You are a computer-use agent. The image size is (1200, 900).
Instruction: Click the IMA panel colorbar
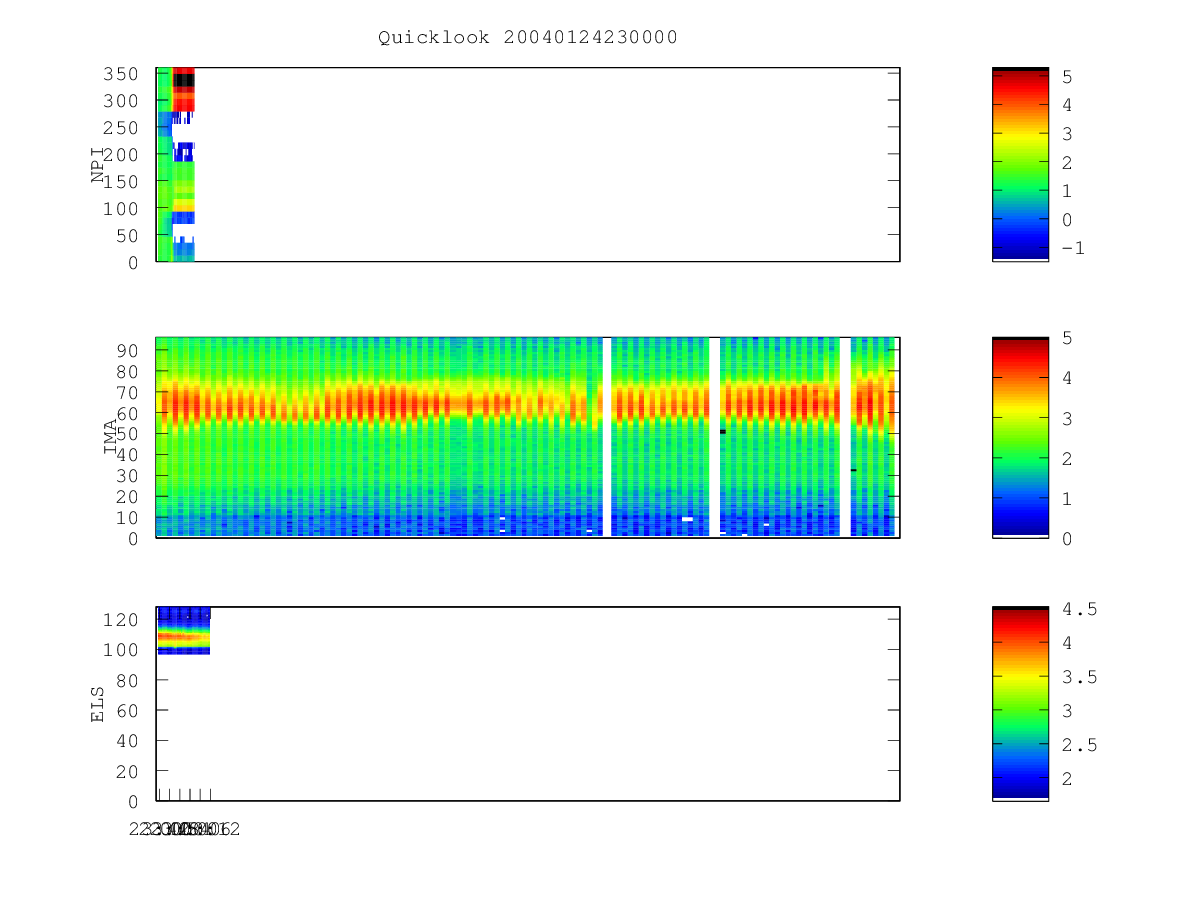pos(1020,437)
